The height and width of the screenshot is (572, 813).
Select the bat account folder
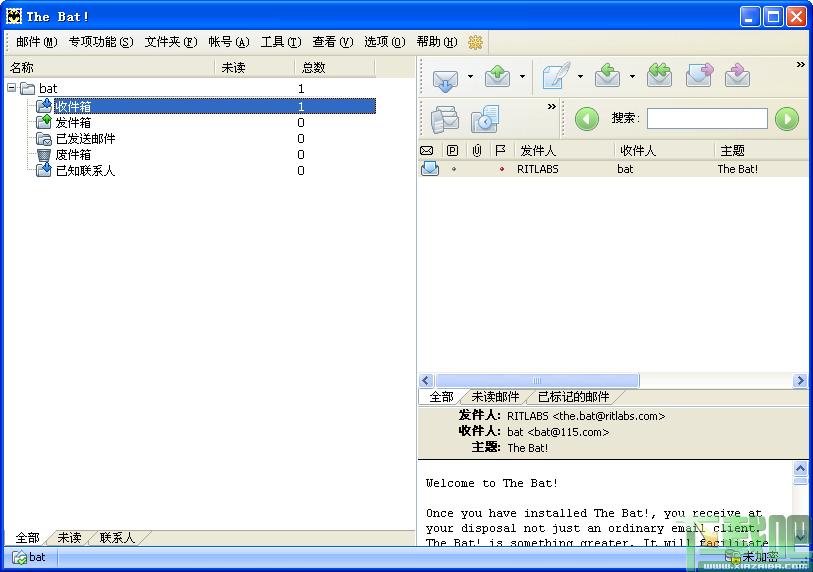[x=48, y=89]
